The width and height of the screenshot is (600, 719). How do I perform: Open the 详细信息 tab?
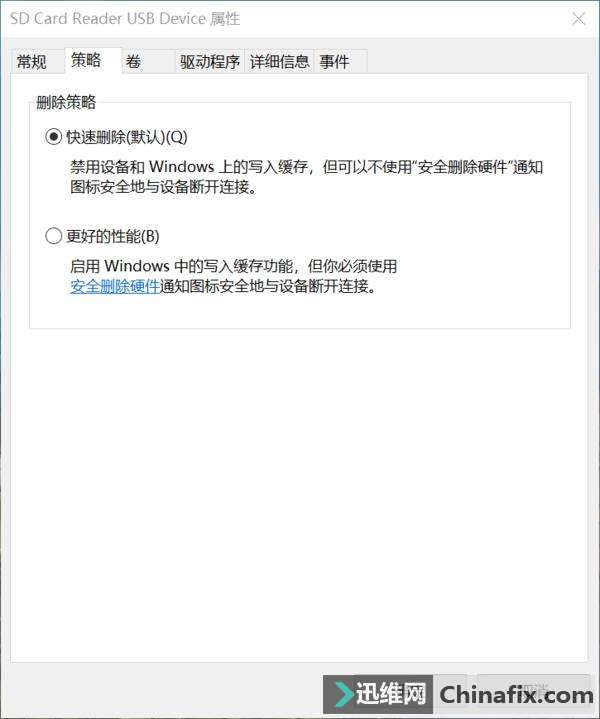click(279, 61)
